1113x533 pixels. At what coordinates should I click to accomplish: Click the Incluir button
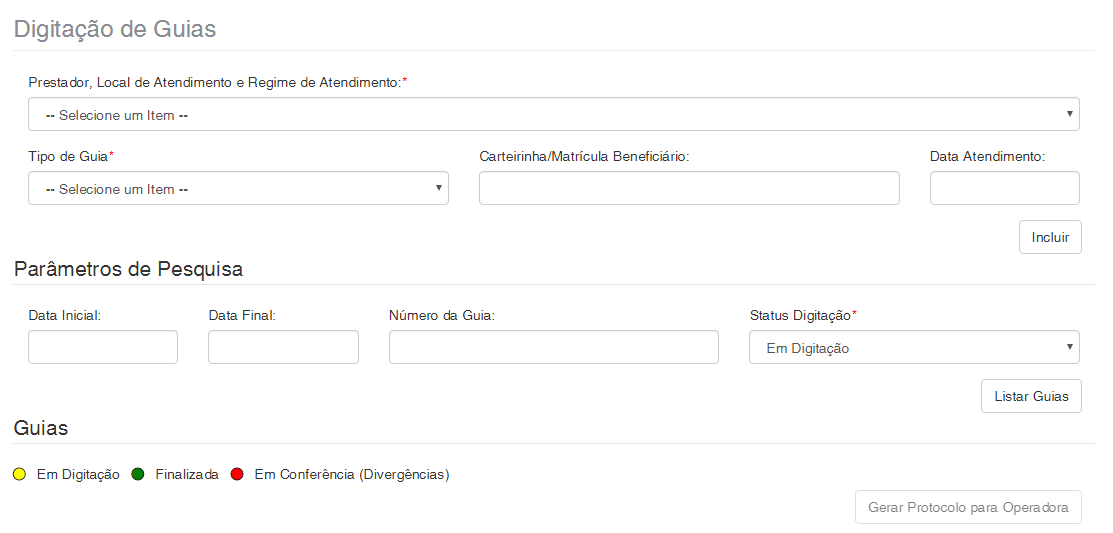click(1050, 238)
